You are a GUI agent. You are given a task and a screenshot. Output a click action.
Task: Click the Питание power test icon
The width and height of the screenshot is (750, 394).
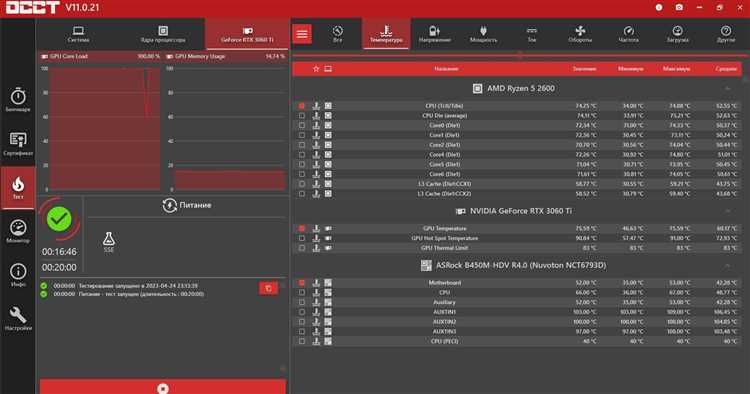[169, 205]
